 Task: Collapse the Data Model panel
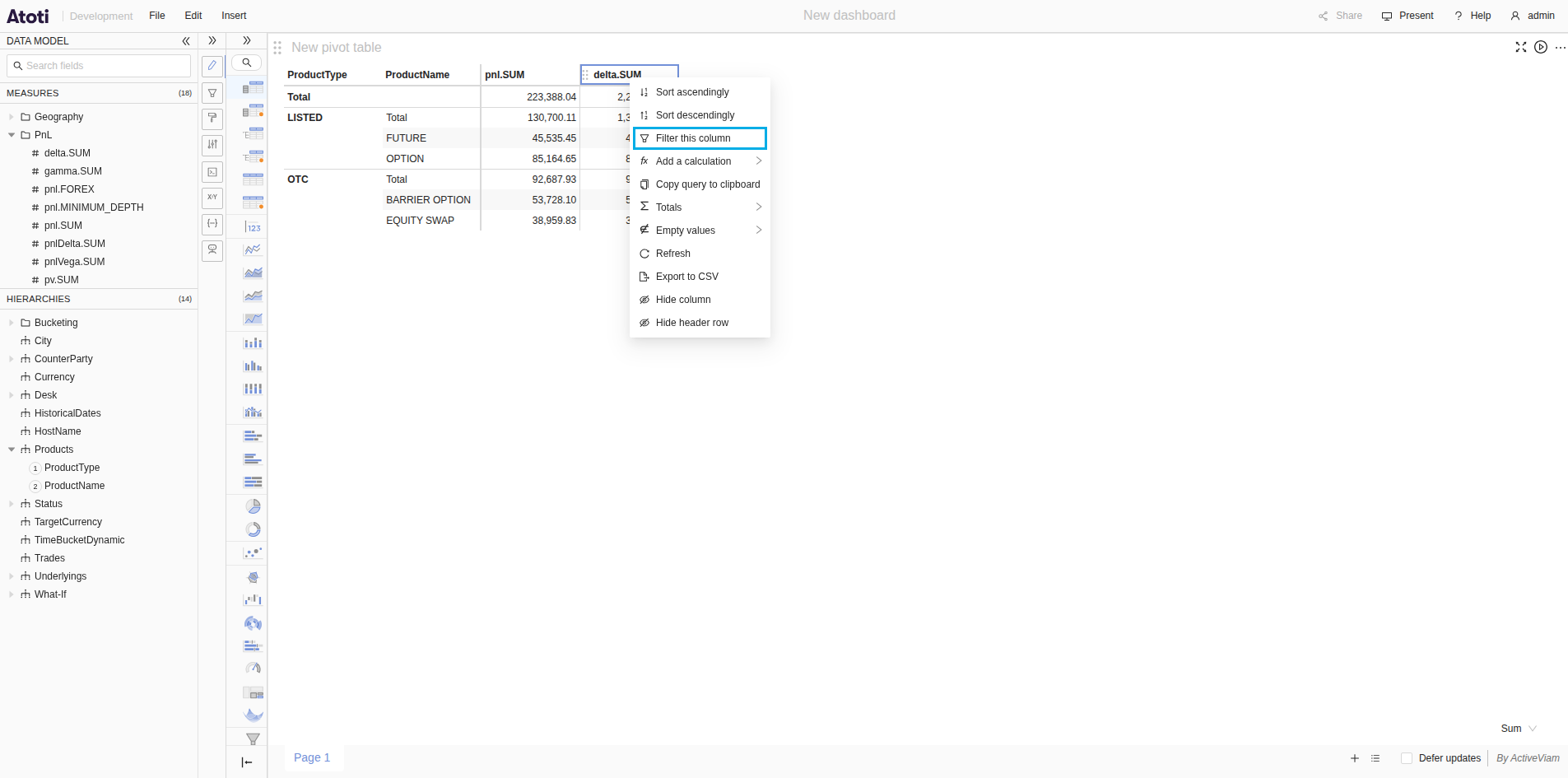click(186, 41)
